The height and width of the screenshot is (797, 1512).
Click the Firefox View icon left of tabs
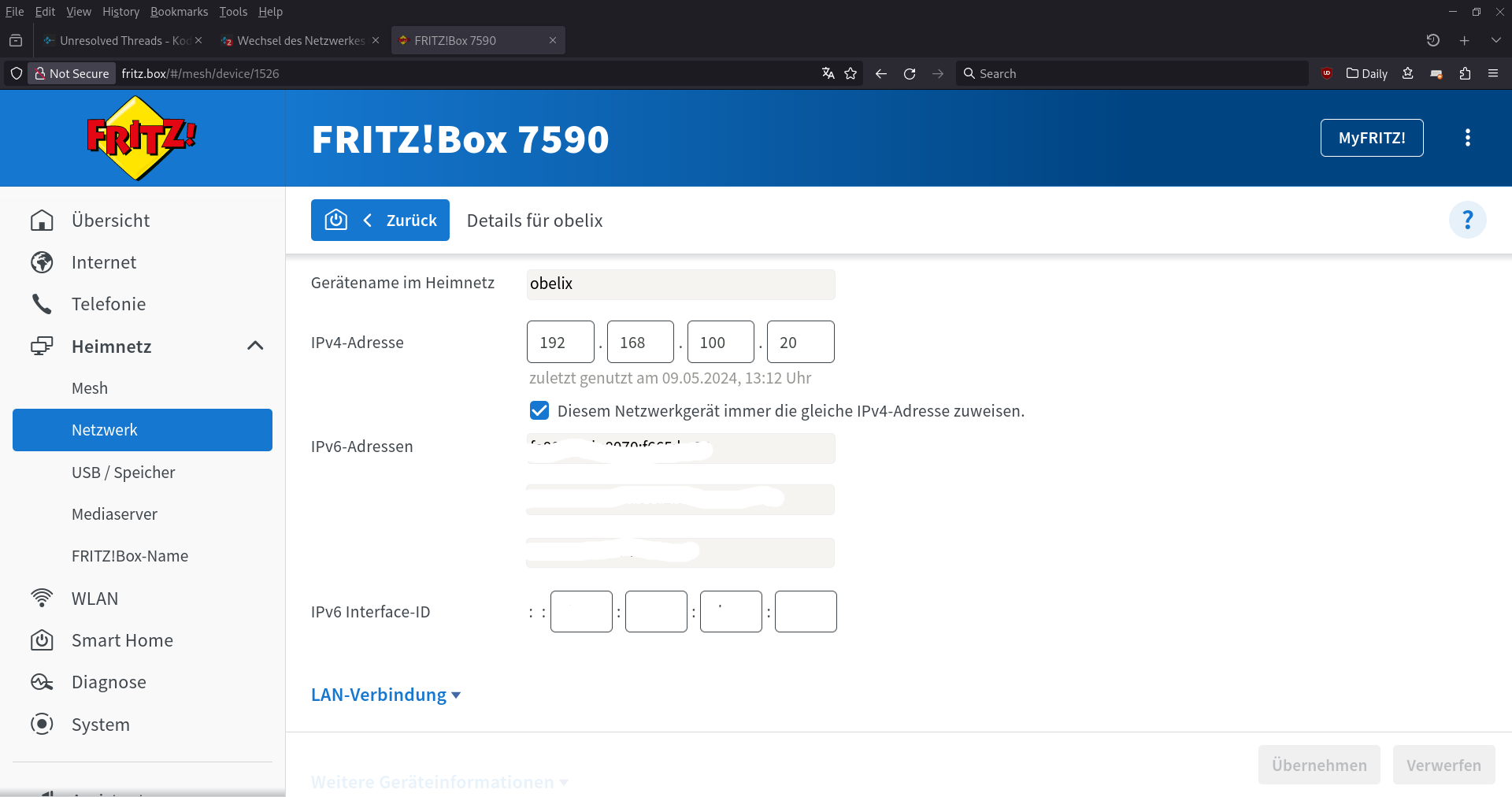coord(16,40)
